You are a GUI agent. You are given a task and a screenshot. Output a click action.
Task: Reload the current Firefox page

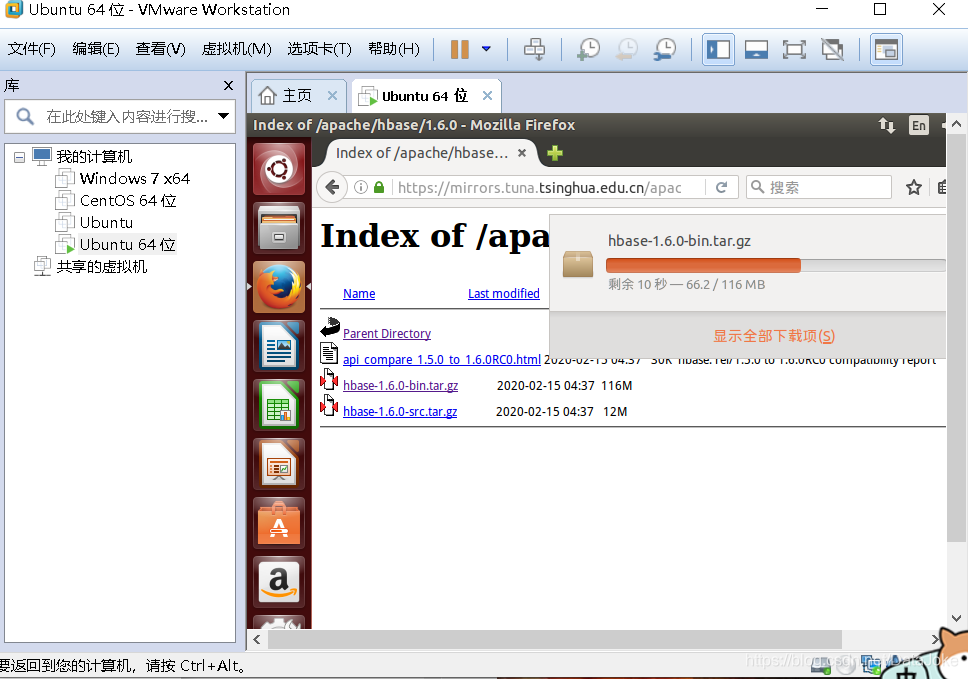coord(721,187)
